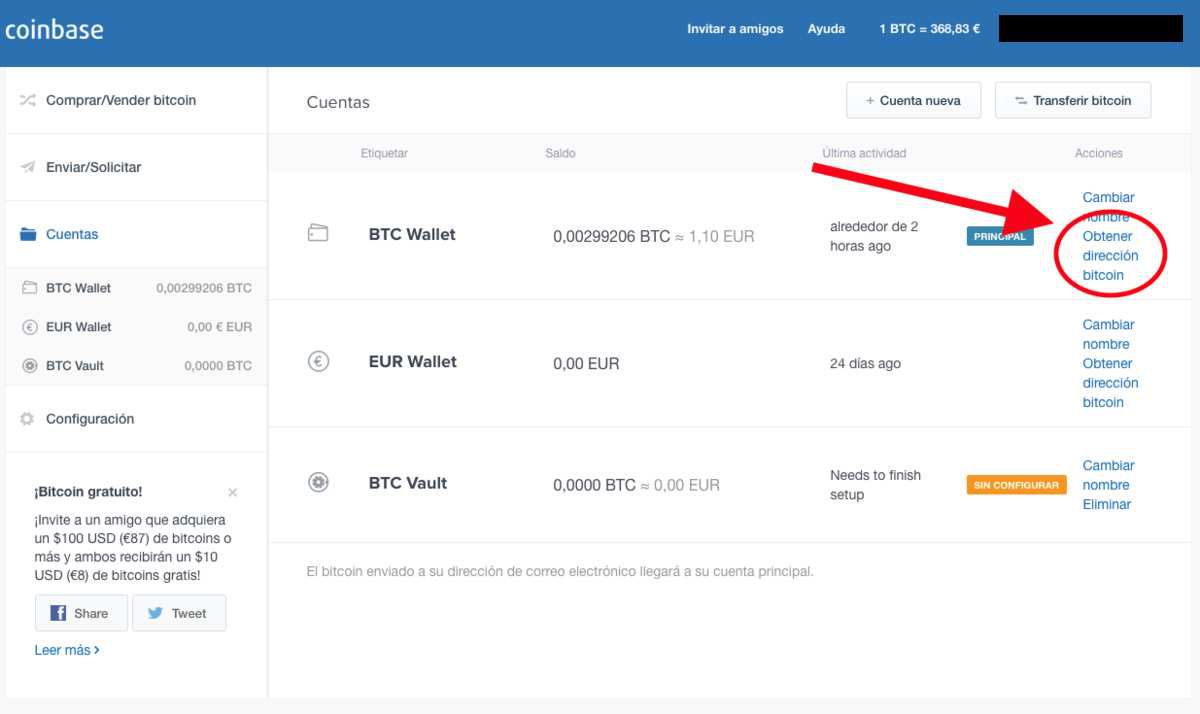Click the note about bitcoin sent to your email

pos(560,572)
